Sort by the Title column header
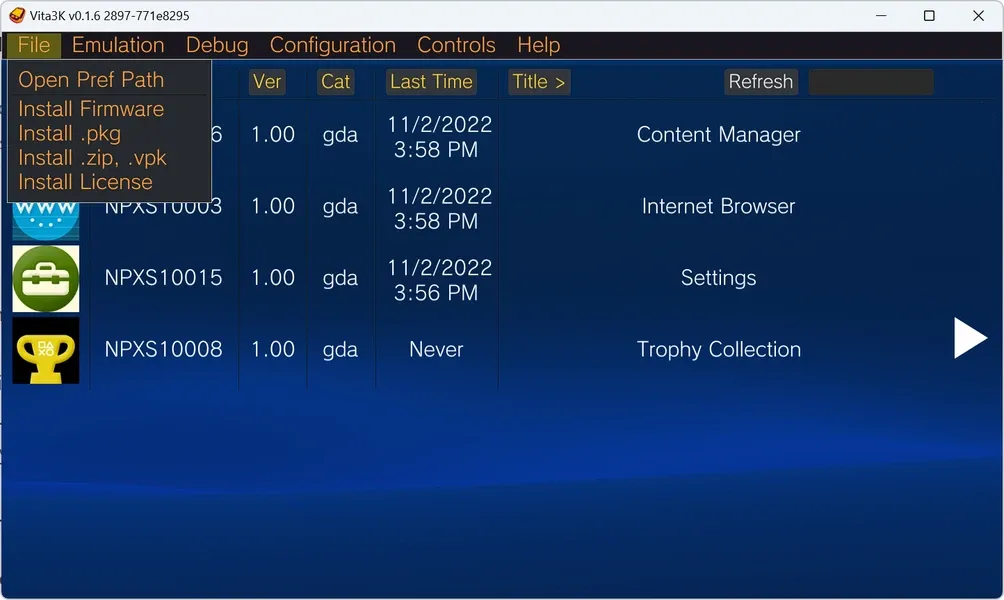 click(x=538, y=82)
